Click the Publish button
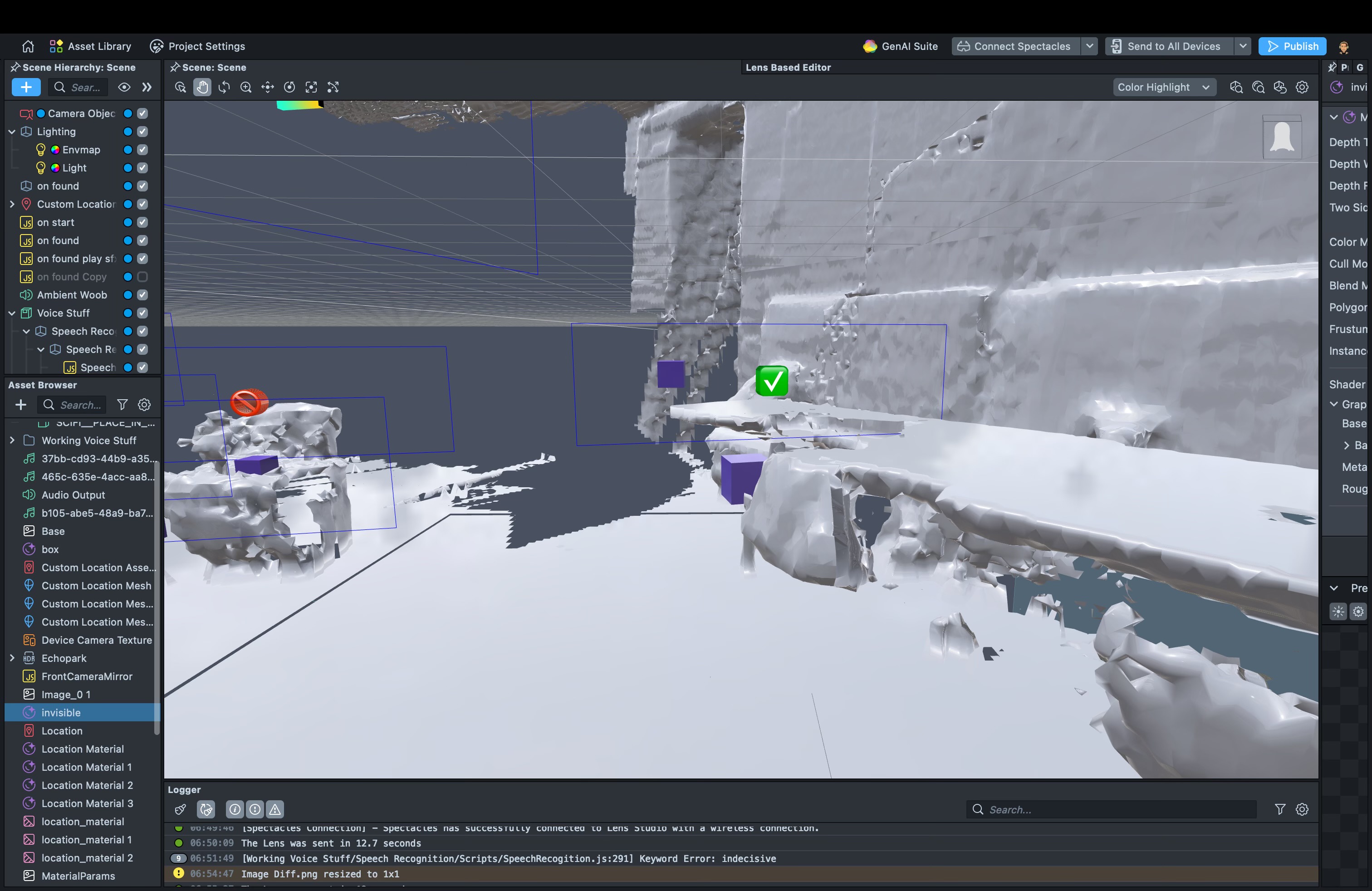Viewport: 1372px width, 891px height. [1292, 46]
